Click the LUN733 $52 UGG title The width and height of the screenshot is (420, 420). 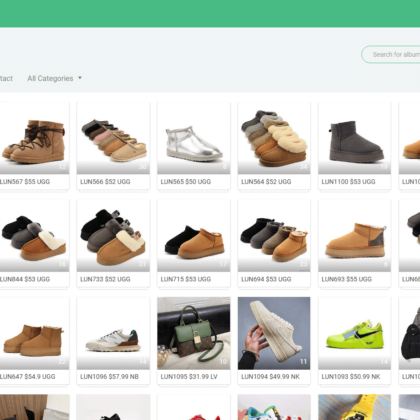[105, 279]
